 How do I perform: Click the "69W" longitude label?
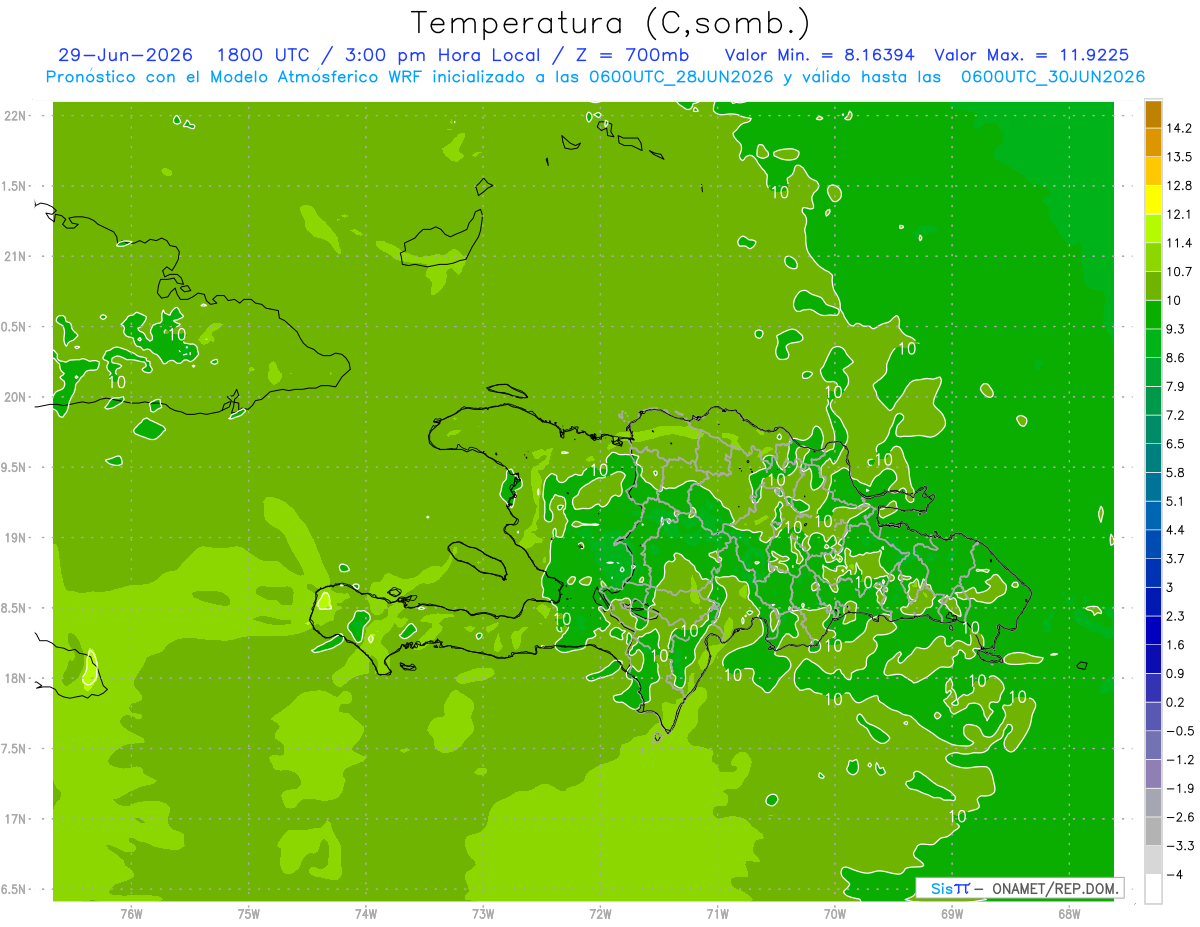tap(951, 913)
